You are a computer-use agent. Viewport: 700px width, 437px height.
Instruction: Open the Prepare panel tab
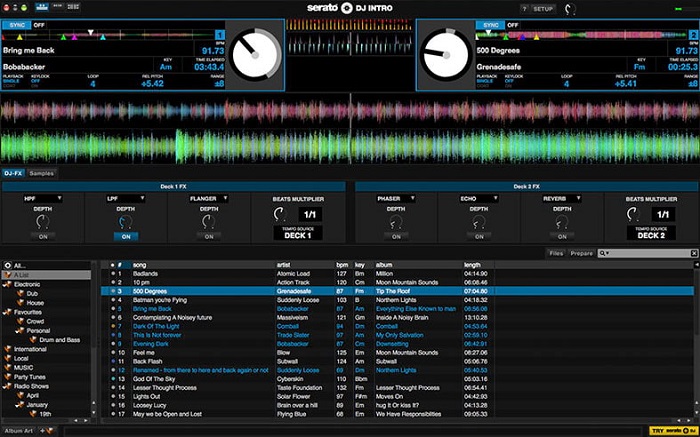pos(581,254)
